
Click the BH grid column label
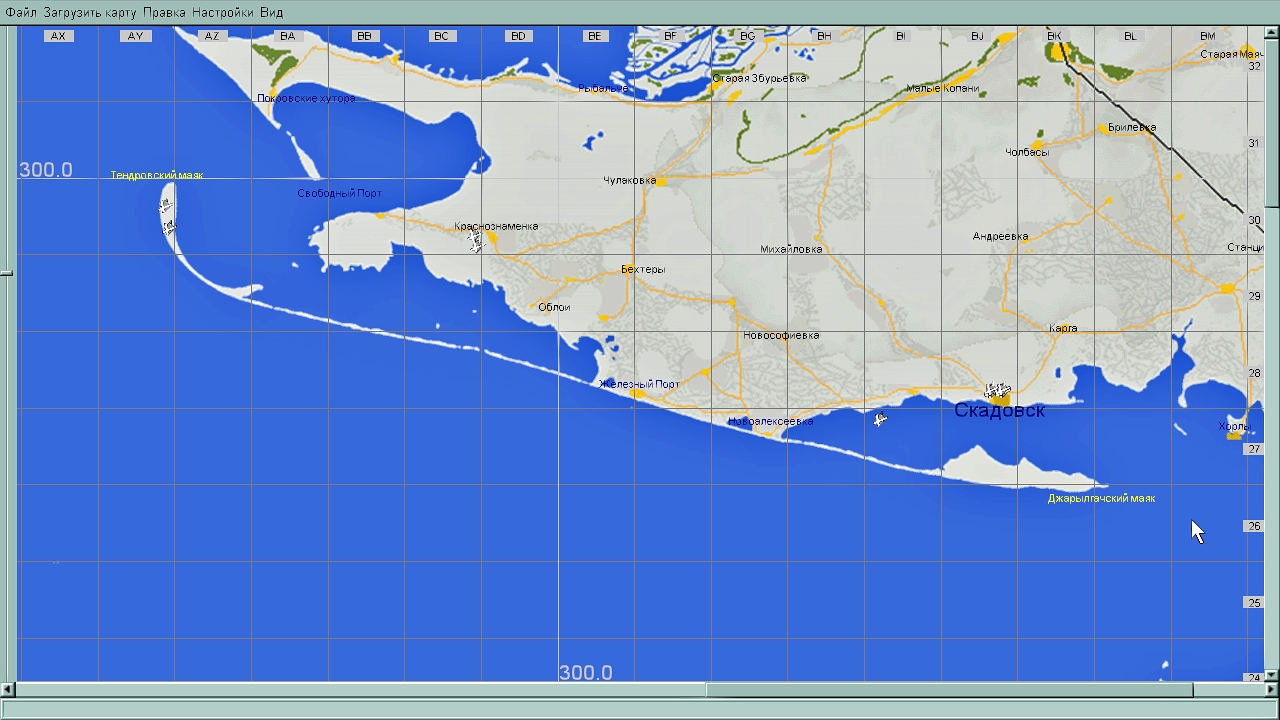(x=824, y=36)
